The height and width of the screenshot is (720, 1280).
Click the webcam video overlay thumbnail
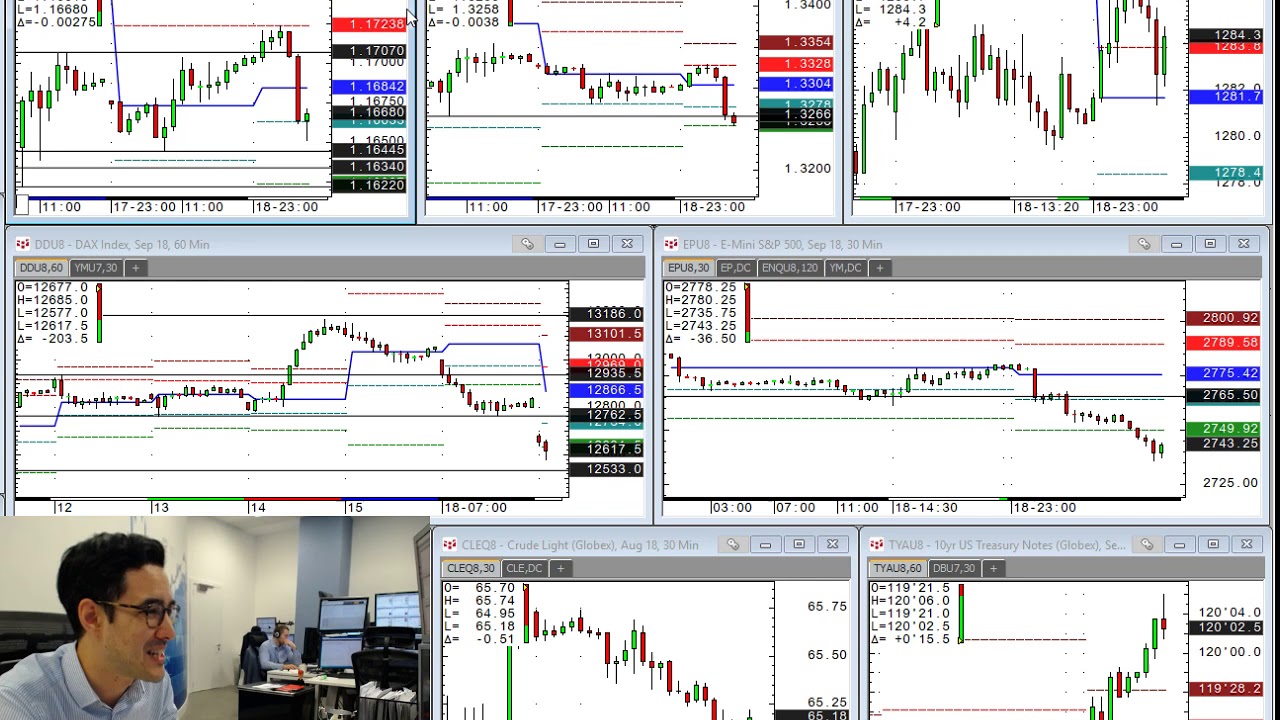coord(215,618)
